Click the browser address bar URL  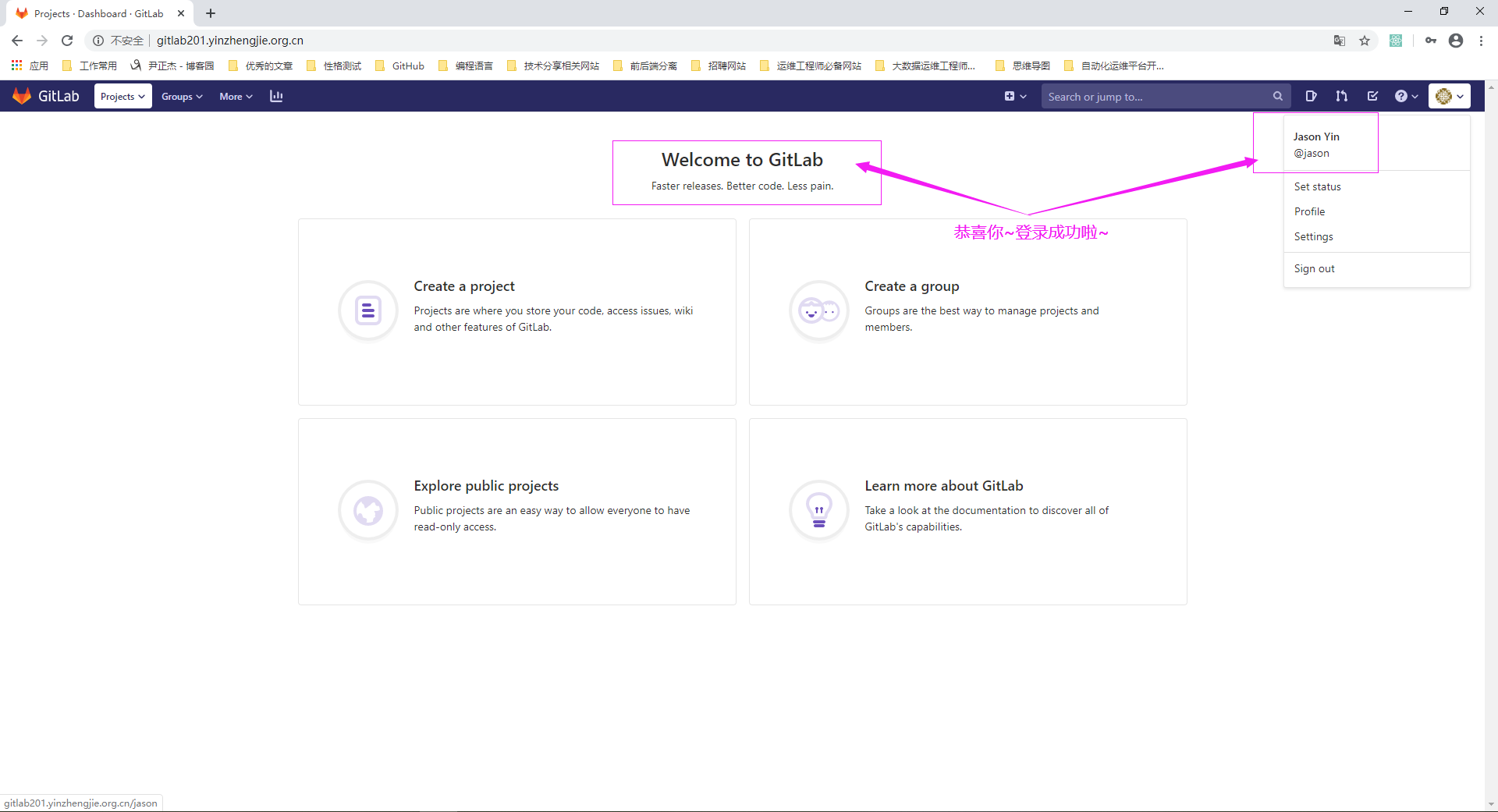pos(230,41)
